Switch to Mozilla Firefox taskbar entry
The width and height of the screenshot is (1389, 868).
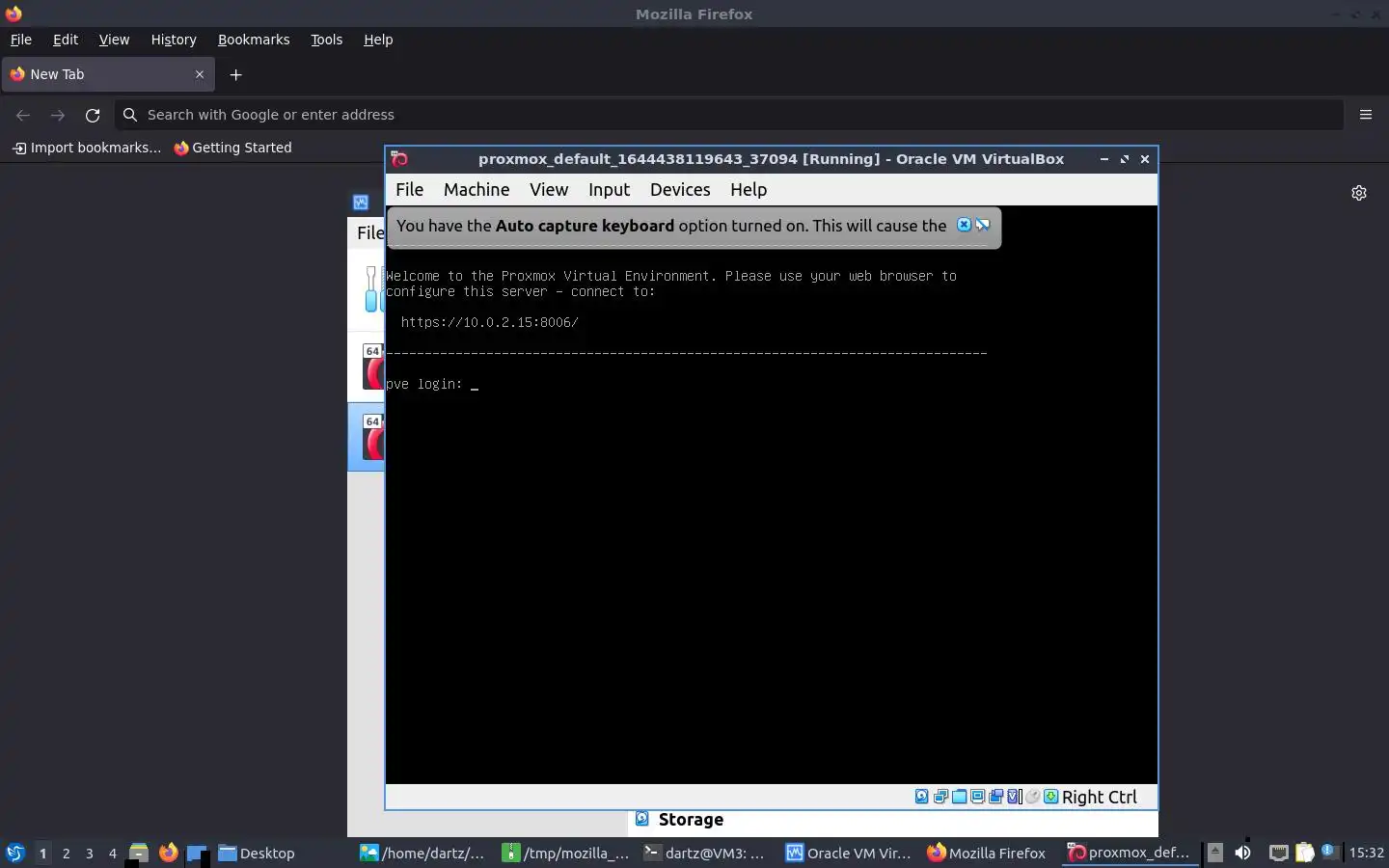987,853
